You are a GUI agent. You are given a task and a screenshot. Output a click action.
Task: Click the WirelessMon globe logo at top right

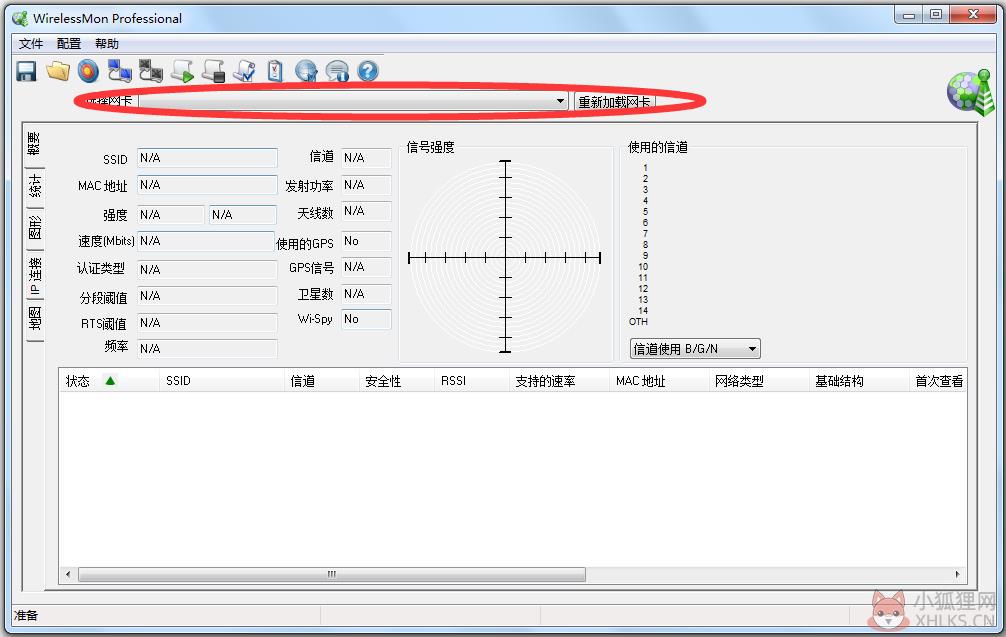coord(971,93)
